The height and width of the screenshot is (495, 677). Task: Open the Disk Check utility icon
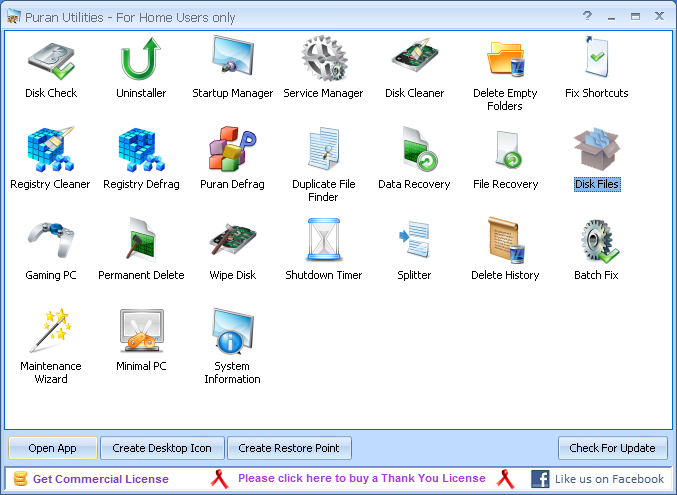pos(51,61)
